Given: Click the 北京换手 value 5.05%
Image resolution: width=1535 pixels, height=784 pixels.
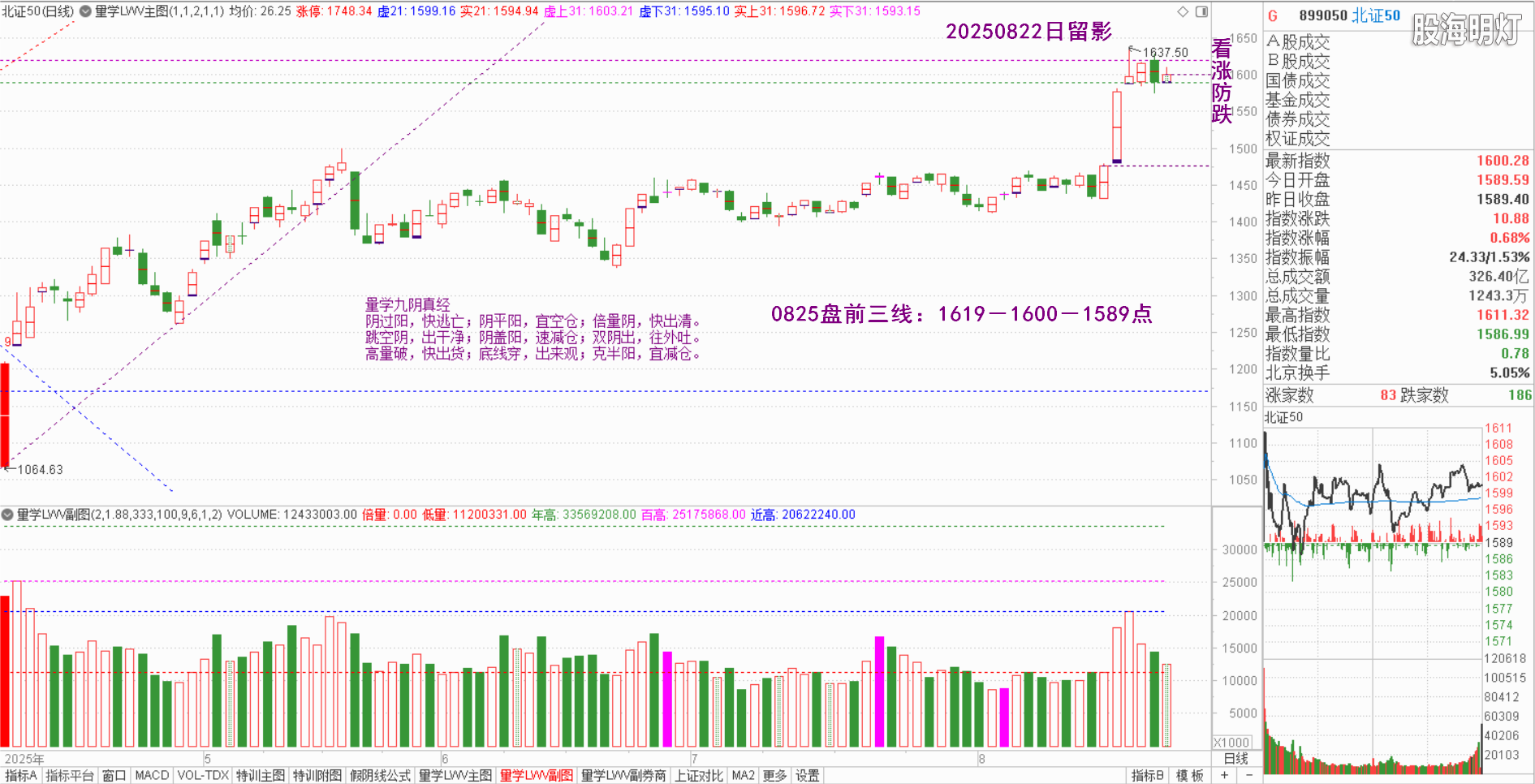Looking at the screenshot, I should [x=1510, y=373].
